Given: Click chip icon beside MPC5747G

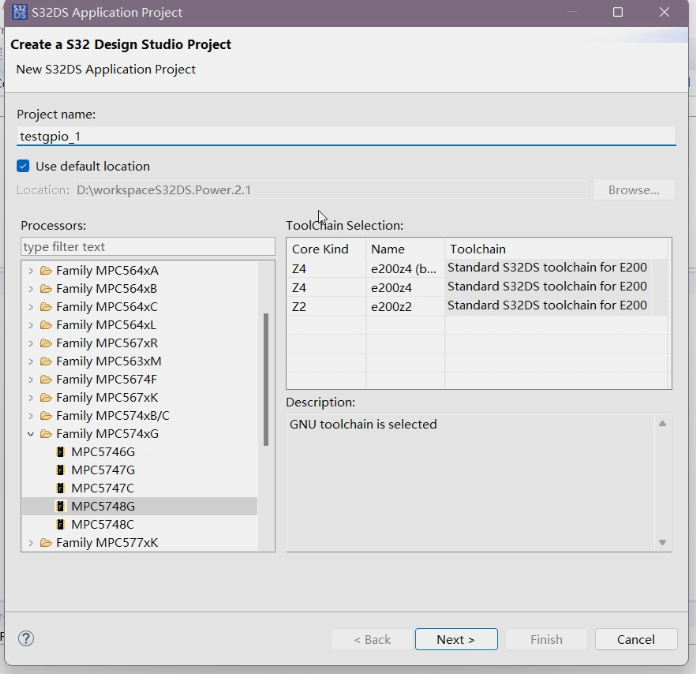Looking at the screenshot, I should coord(61,470).
